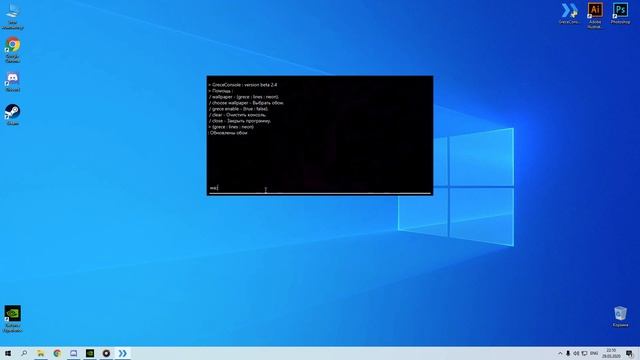Image resolution: width=640 pixels, height=360 pixels.
Task: Open the volume tray icon
Action: pyautogui.click(x=576, y=353)
